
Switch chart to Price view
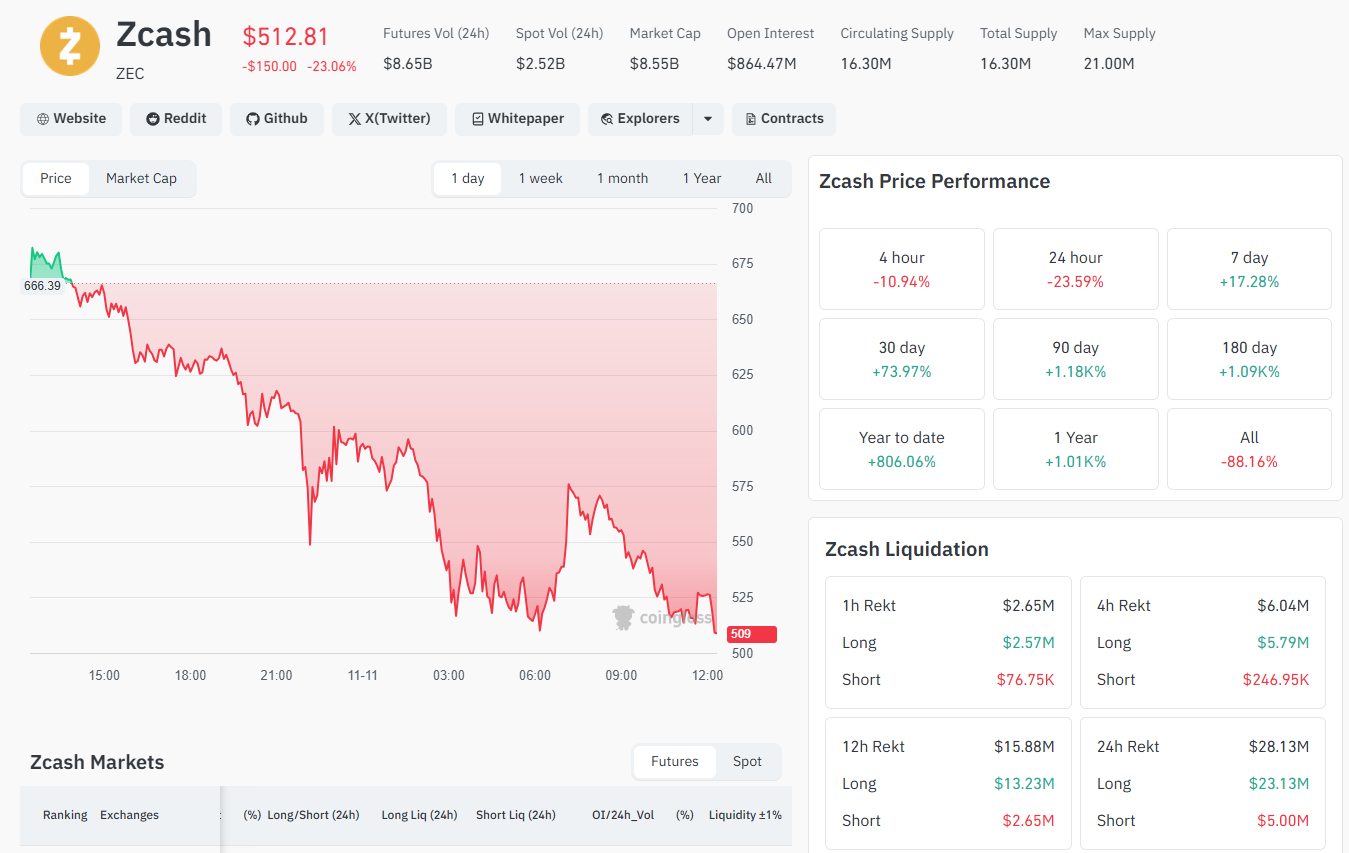[x=56, y=179]
